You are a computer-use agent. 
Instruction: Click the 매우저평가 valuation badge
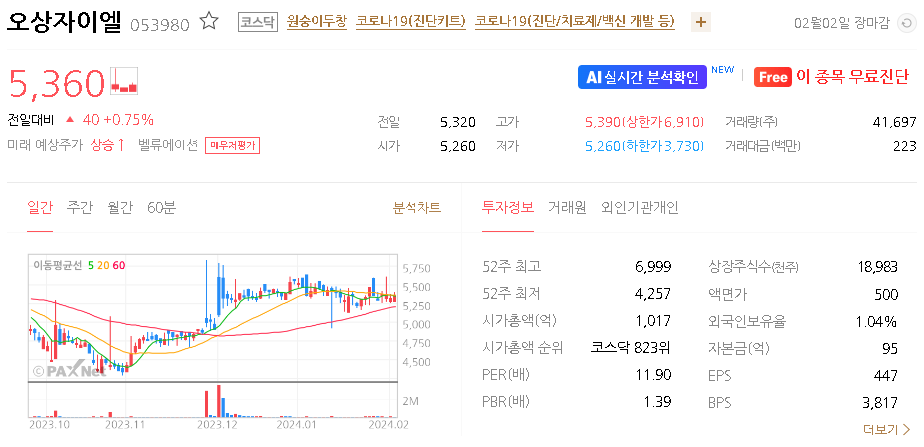point(232,145)
